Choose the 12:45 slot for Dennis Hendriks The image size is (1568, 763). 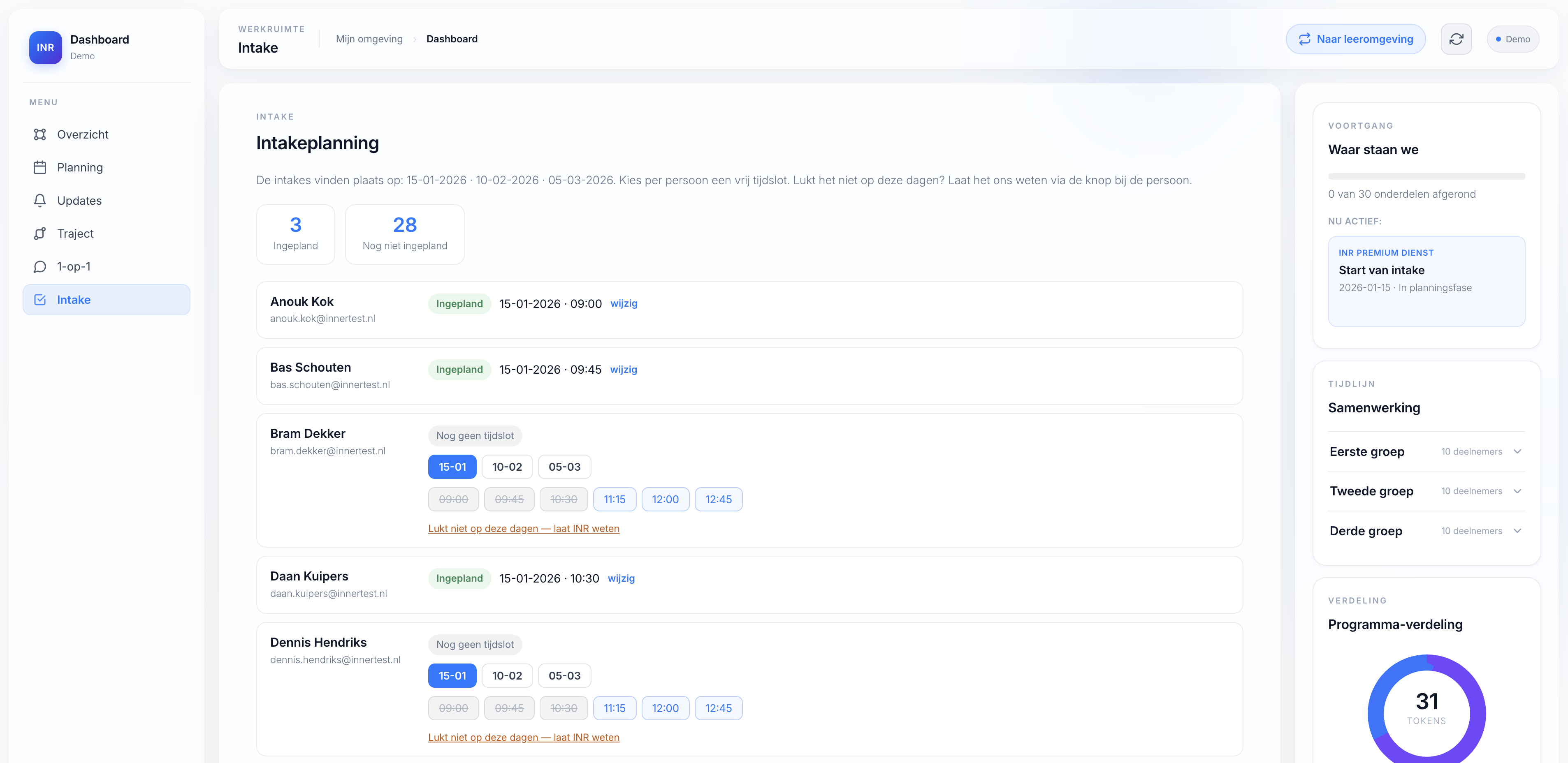coord(718,708)
